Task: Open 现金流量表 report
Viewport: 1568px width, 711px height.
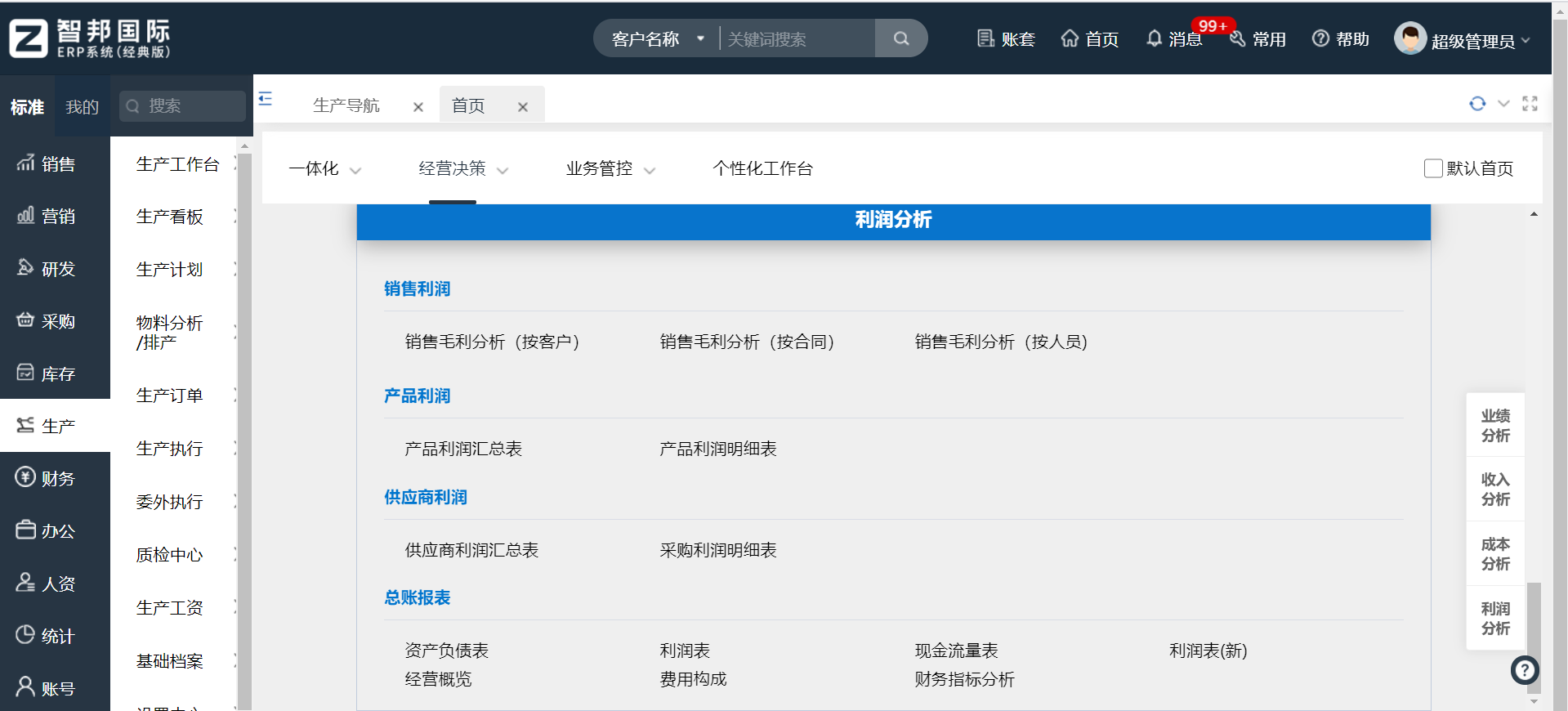Action: 956,651
